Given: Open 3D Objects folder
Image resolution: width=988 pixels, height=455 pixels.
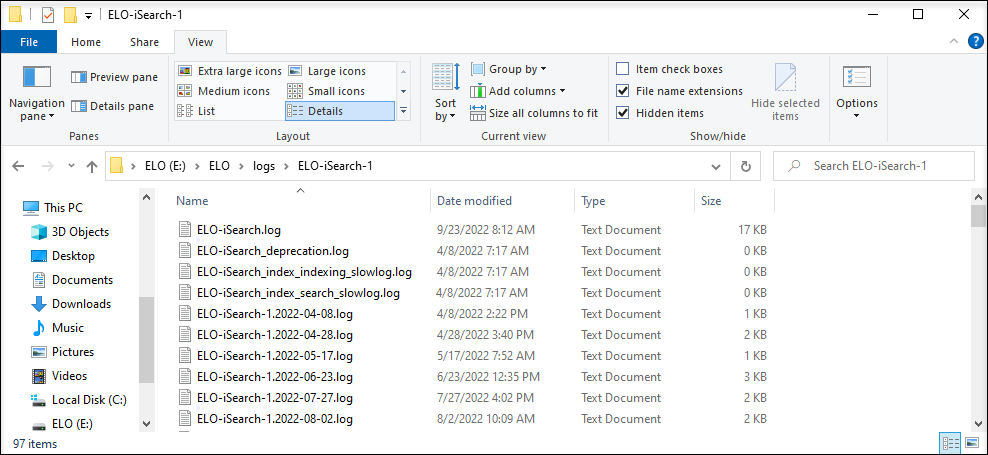Looking at the screenshot, I should coord(69,232).
